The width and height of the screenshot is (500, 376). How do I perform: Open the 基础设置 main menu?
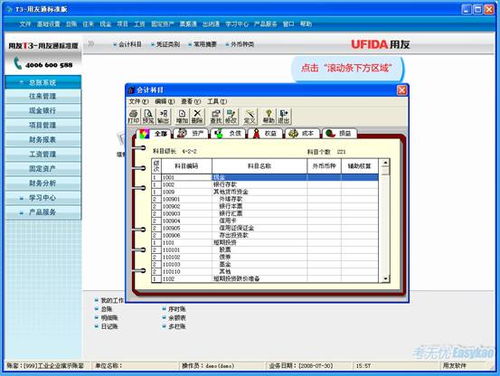(48, 24)
